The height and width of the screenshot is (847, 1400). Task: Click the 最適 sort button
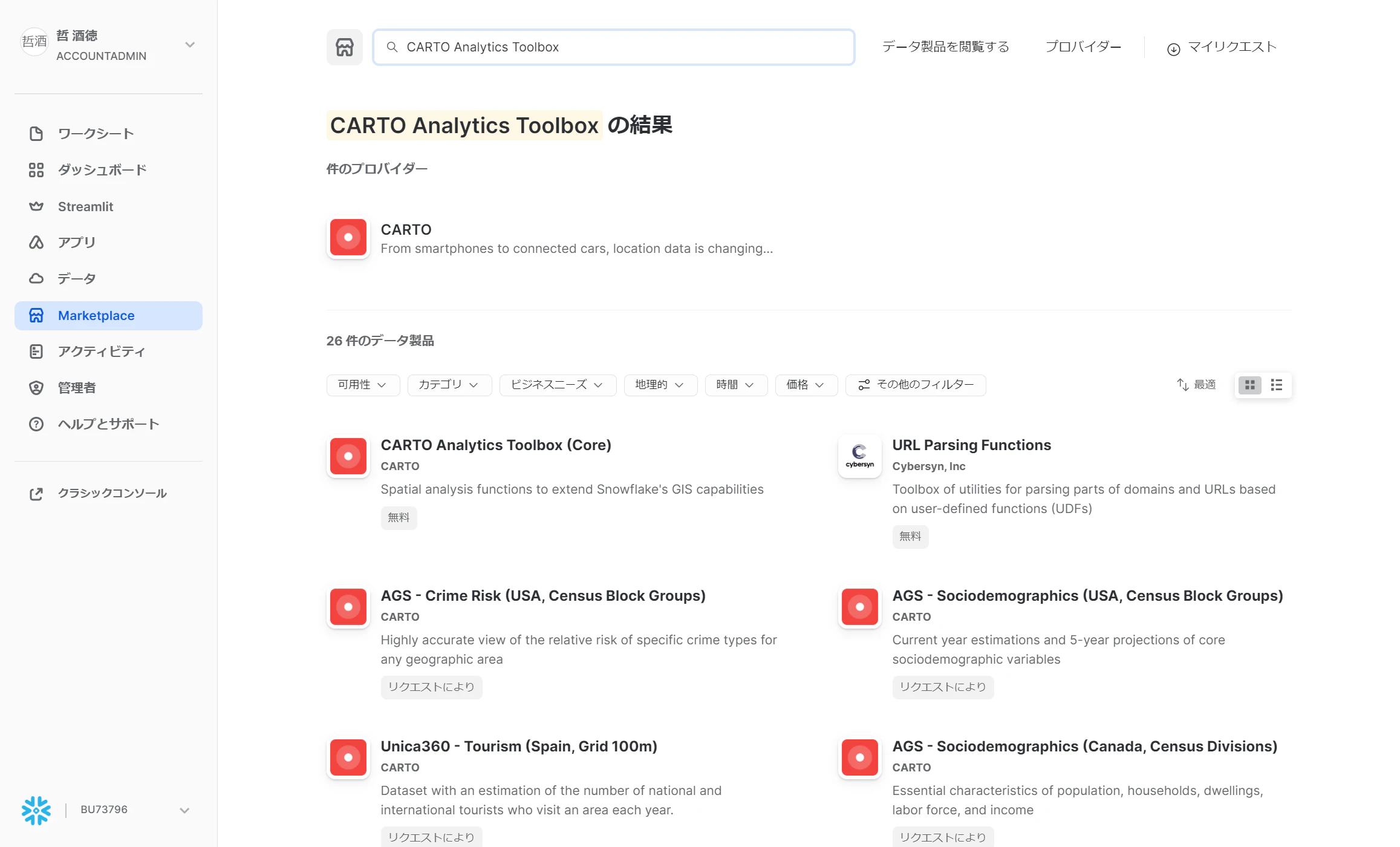pyautogui.click(x=1196, y=385)
